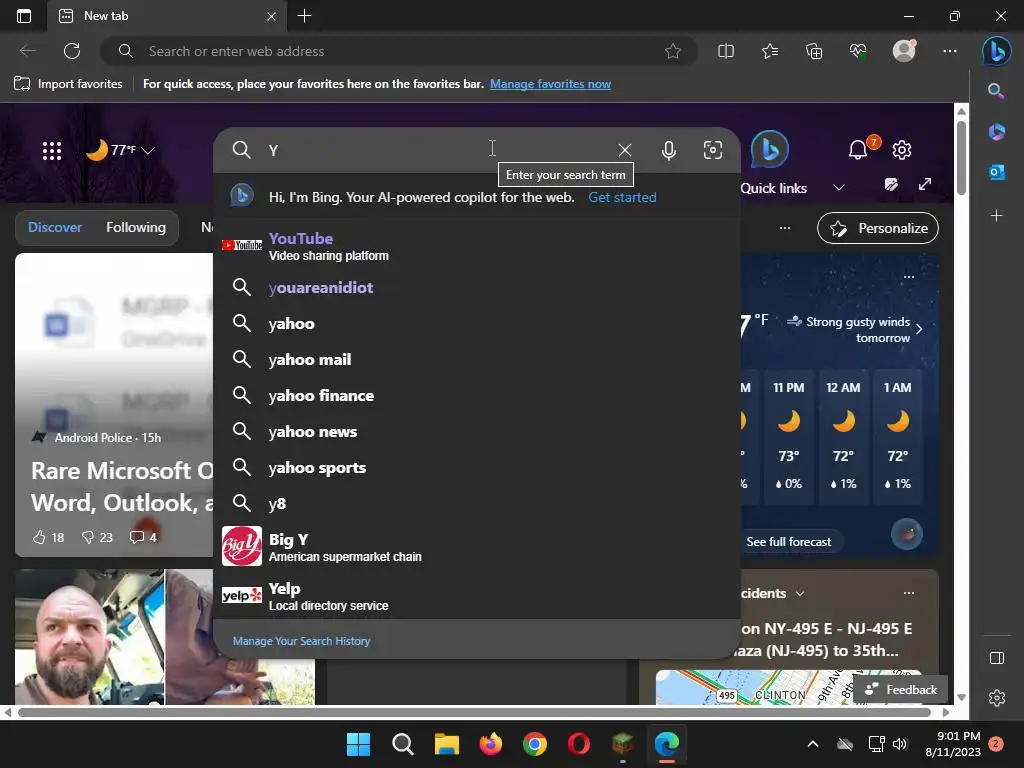
Task: Add this page to favorites star
Action: [x=673, y=51]
